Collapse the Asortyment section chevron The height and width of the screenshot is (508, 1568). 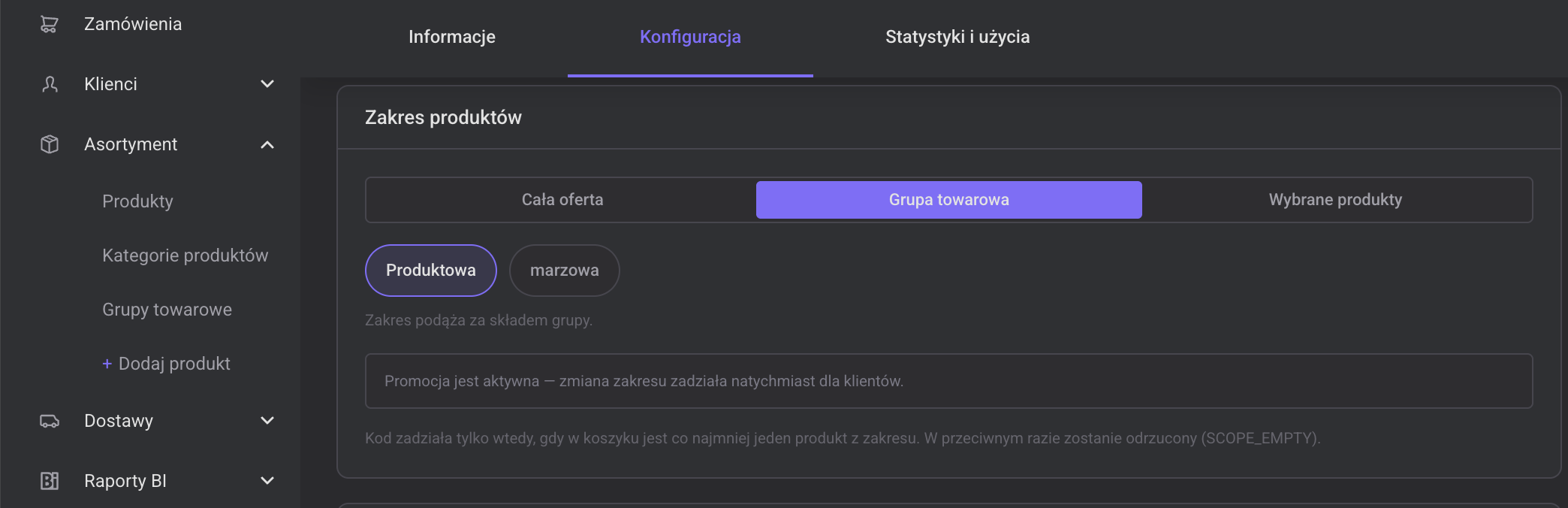click(267, 144)
